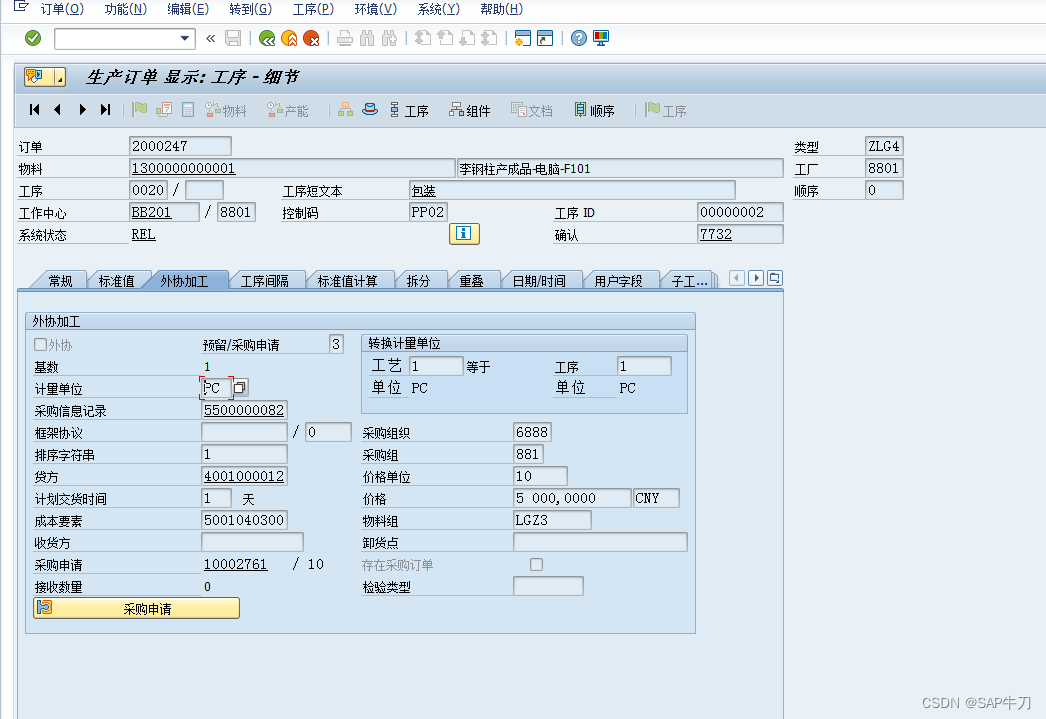Open value help next to 计量单位

240,387
